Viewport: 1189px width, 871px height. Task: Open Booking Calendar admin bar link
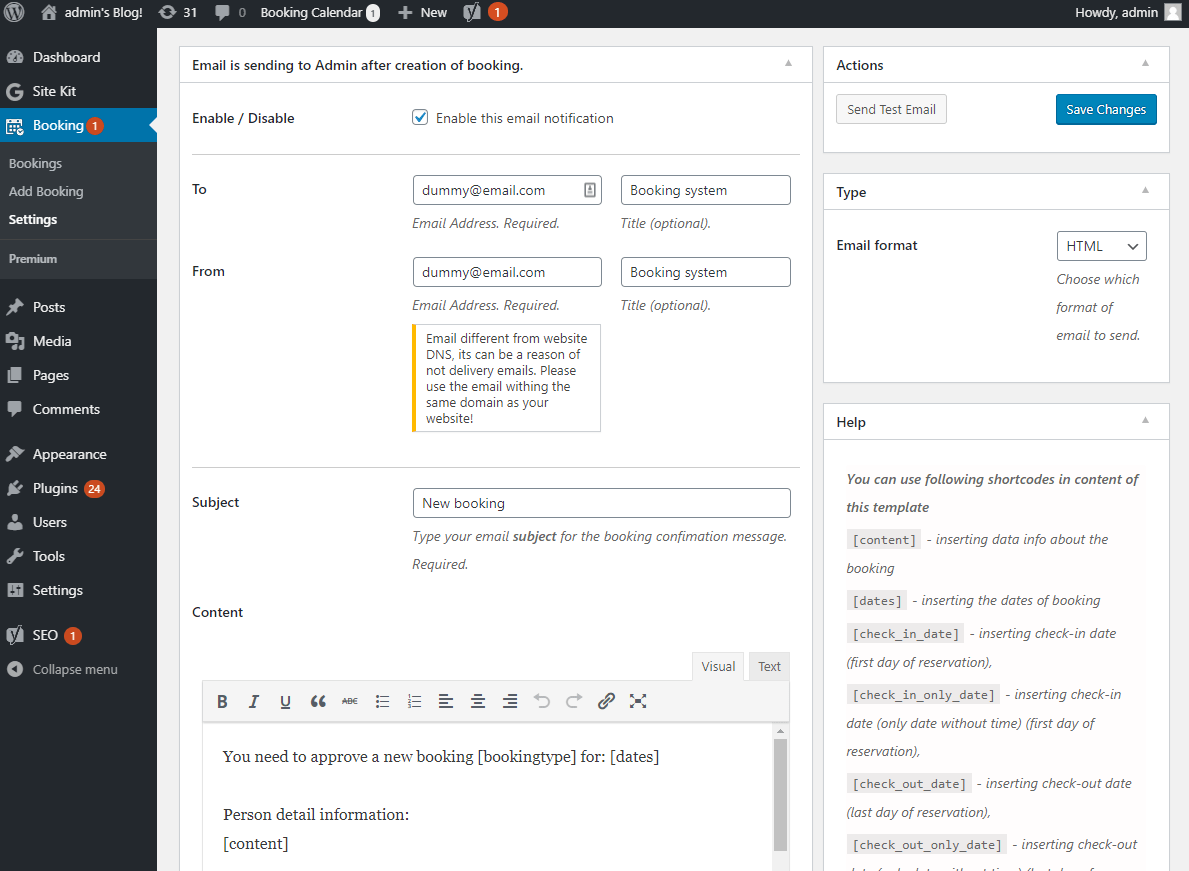click(319, 12)
